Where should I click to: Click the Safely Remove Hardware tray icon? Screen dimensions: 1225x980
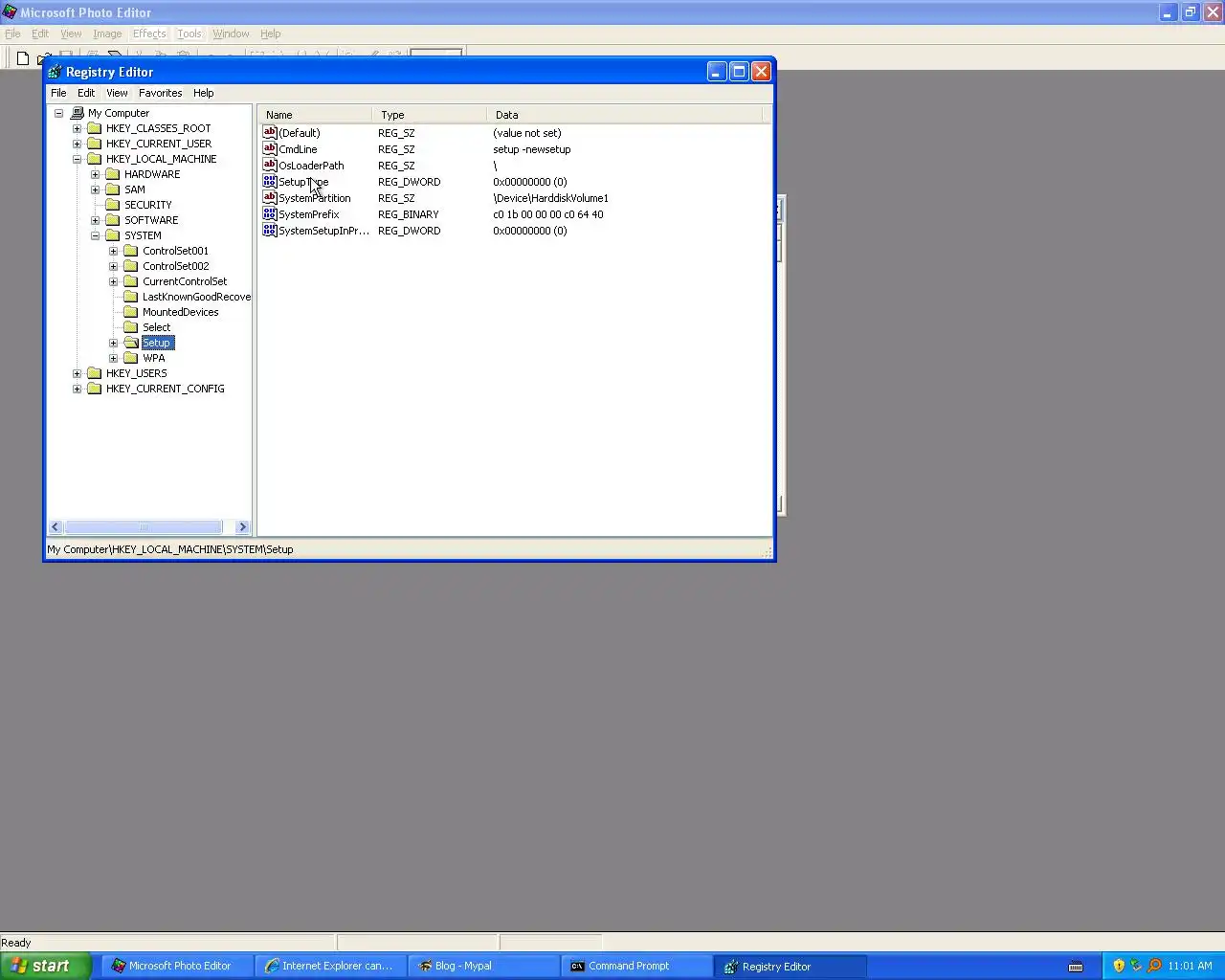coord(1136,966)
